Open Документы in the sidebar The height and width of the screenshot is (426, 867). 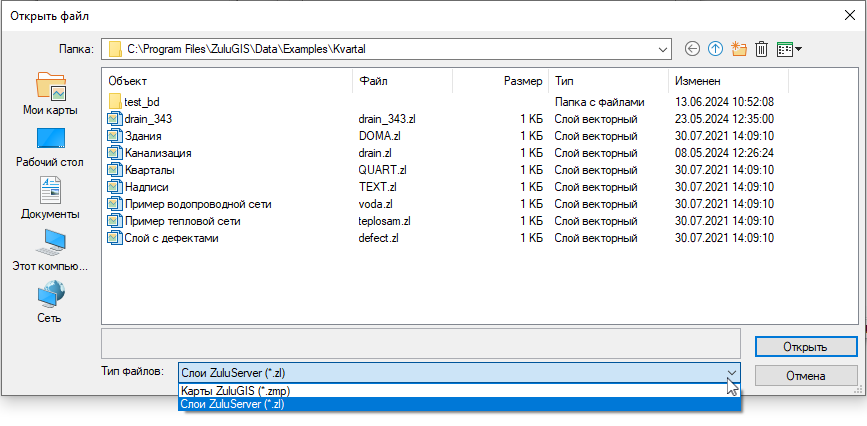coord(50,197)
